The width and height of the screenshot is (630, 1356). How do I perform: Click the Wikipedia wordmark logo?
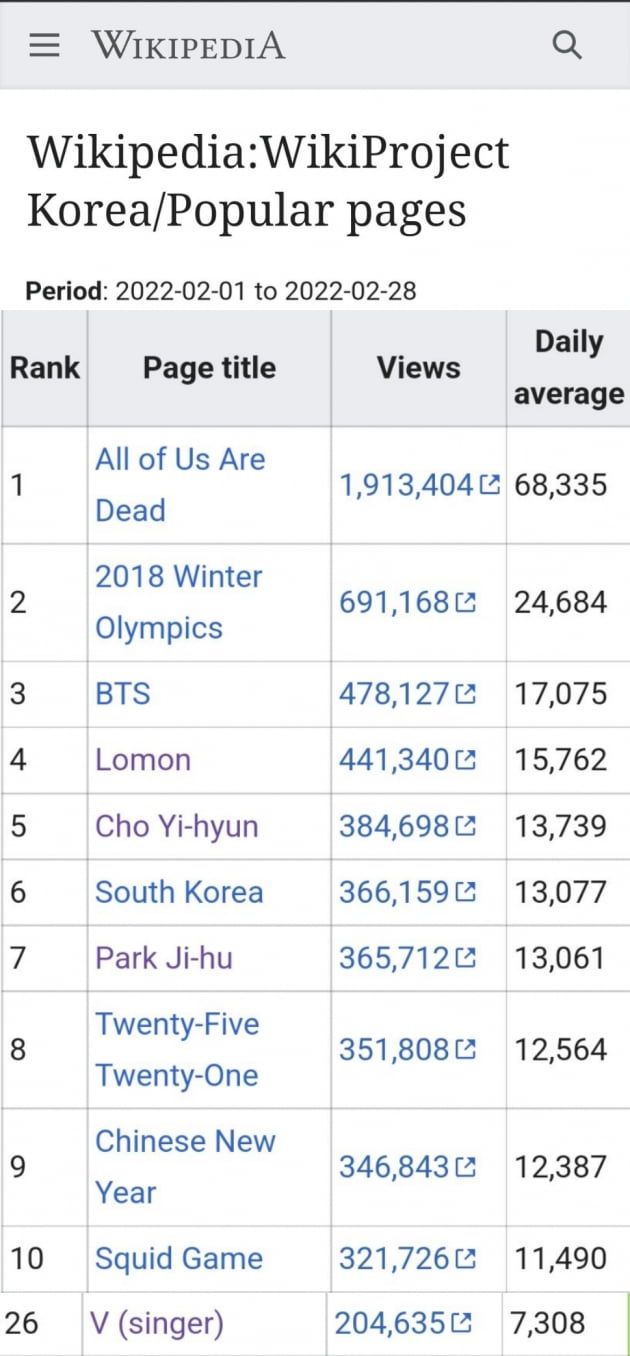188,46
